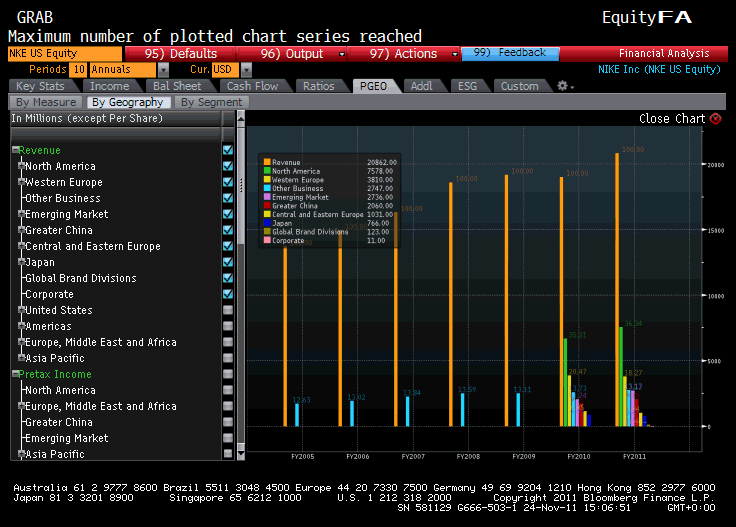Uncheck the Corporate series checkbox
This screenshot has height=527, width=736.
click(228, 295)
